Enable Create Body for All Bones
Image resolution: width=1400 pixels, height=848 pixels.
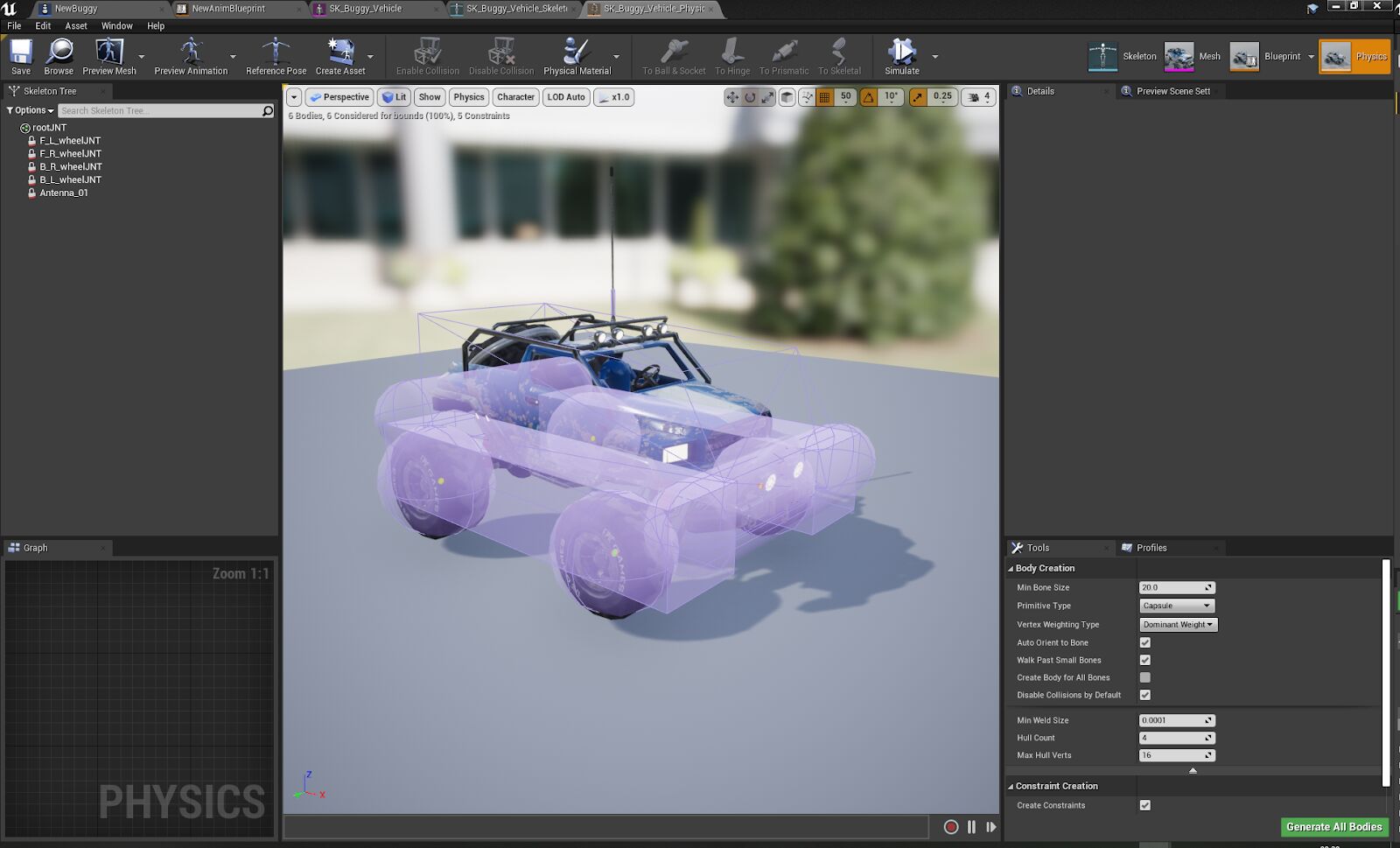pyautogui.click(x=1144, y=676)
